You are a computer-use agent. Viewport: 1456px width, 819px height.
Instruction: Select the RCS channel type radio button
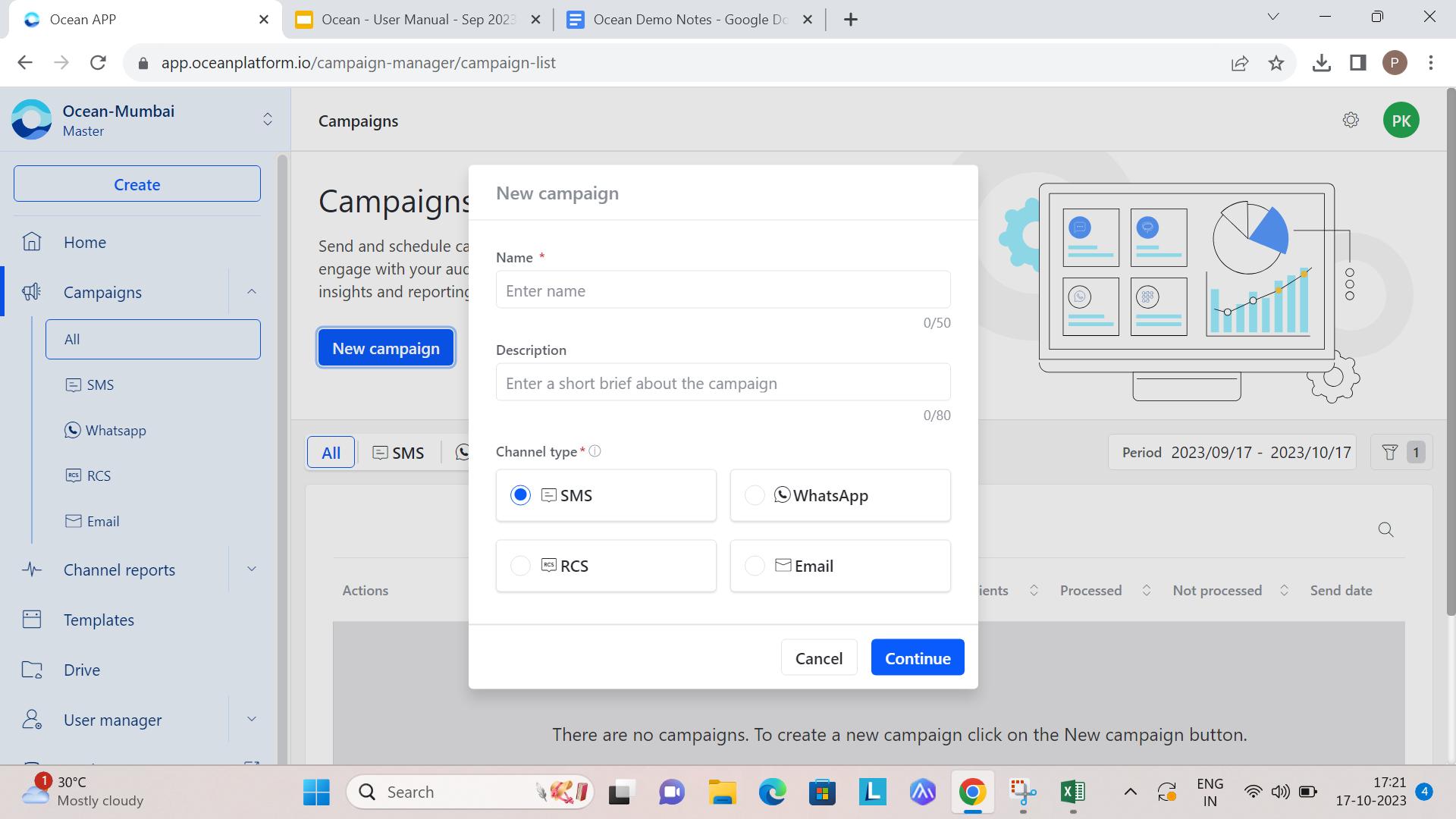click(520, 566)
